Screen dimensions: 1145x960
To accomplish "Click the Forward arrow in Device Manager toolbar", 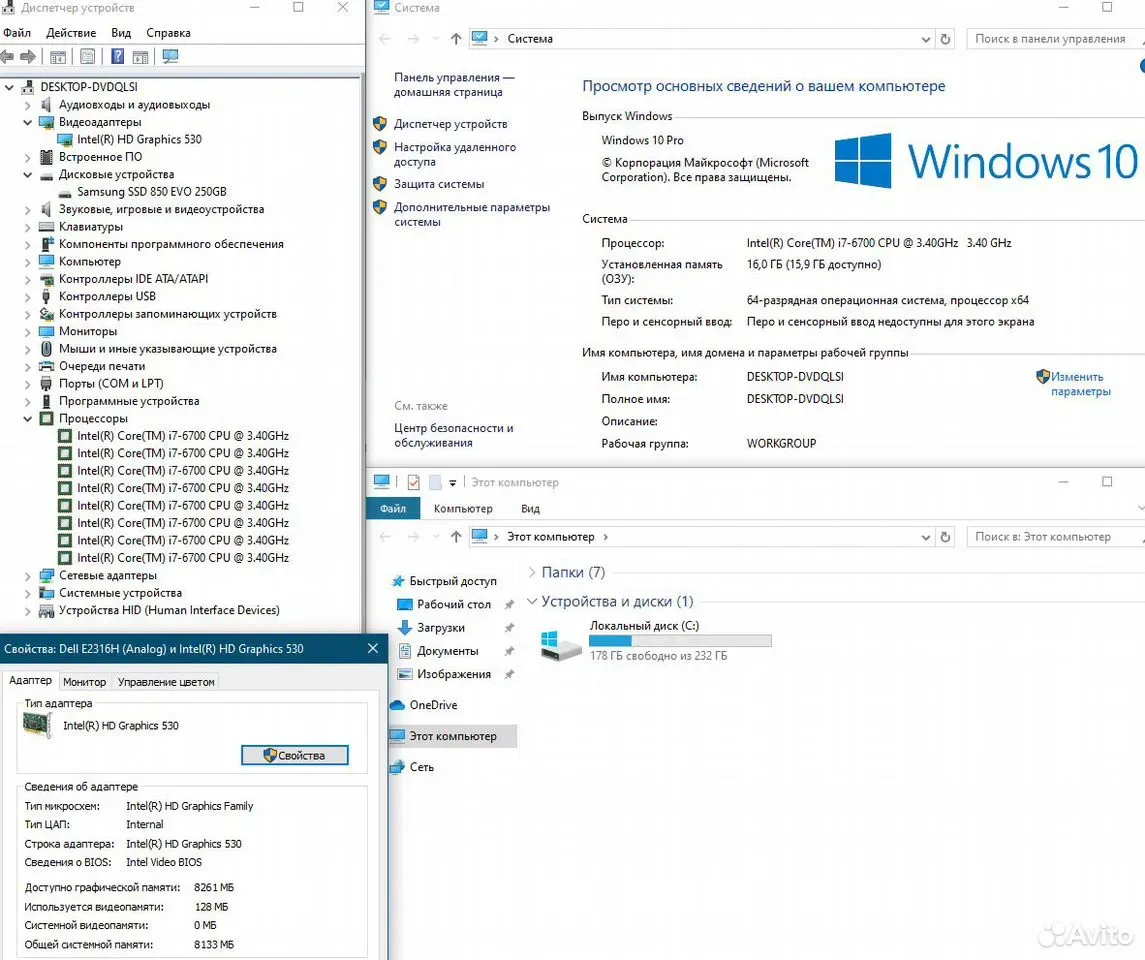I will pyautogui.click(x=28, y=56).
